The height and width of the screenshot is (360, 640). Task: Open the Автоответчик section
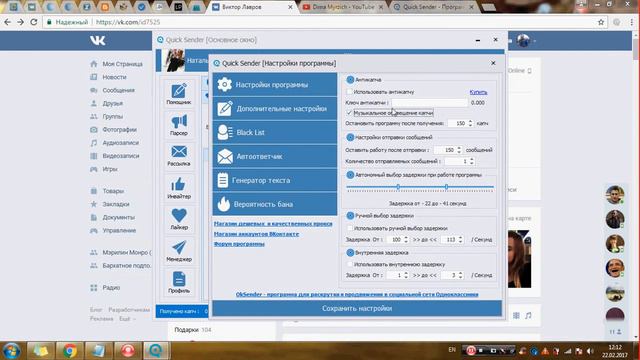pyautogui.click(x=275, y=156)
